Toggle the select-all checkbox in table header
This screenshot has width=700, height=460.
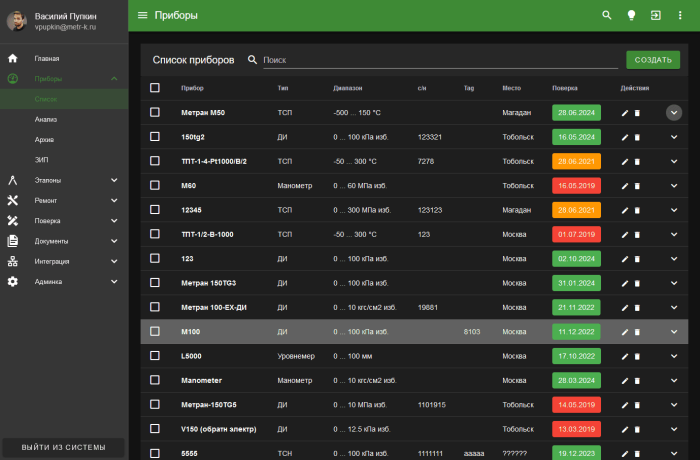[x=155, y=88]
